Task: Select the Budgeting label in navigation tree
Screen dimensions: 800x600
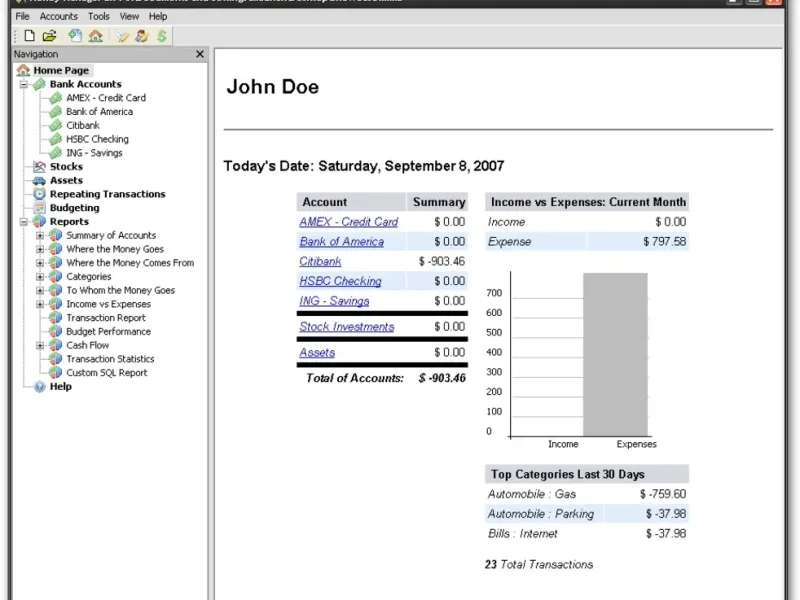Action: (74, 208)
